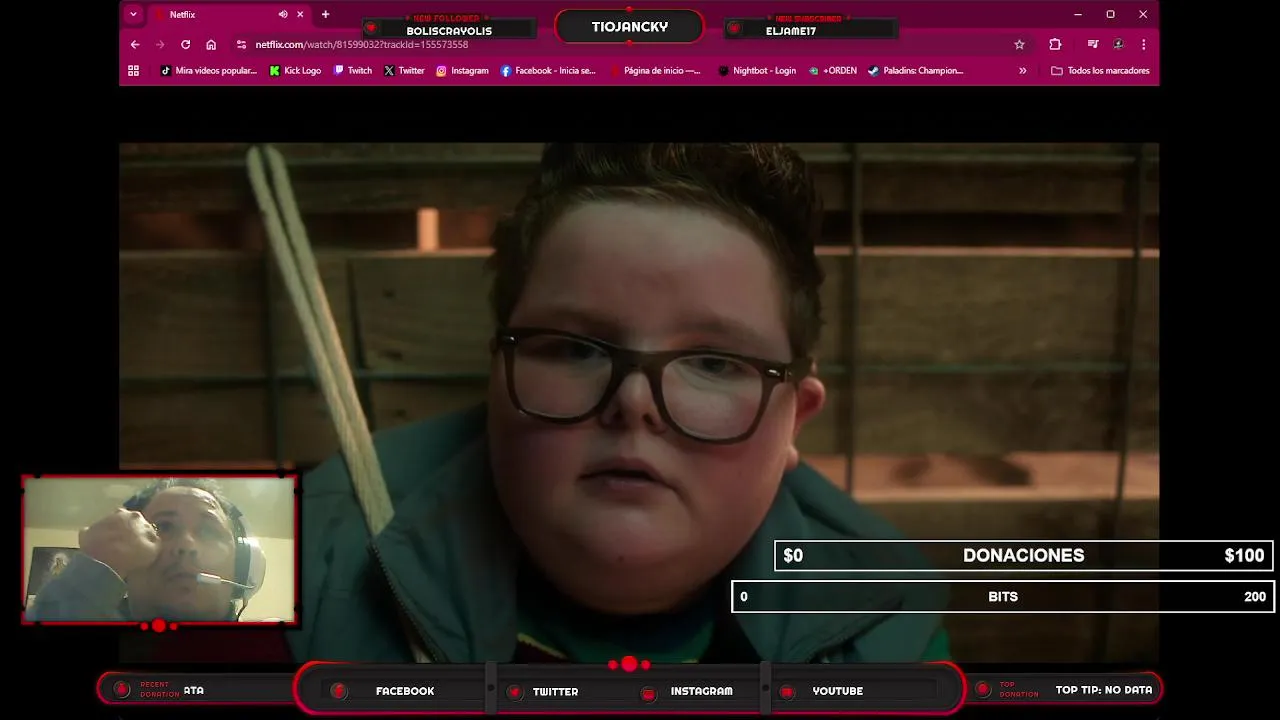This screenshot has height=720, width=1280.
Task: Open the Todos los marcadores folder
Action: tap(1100, 70)
